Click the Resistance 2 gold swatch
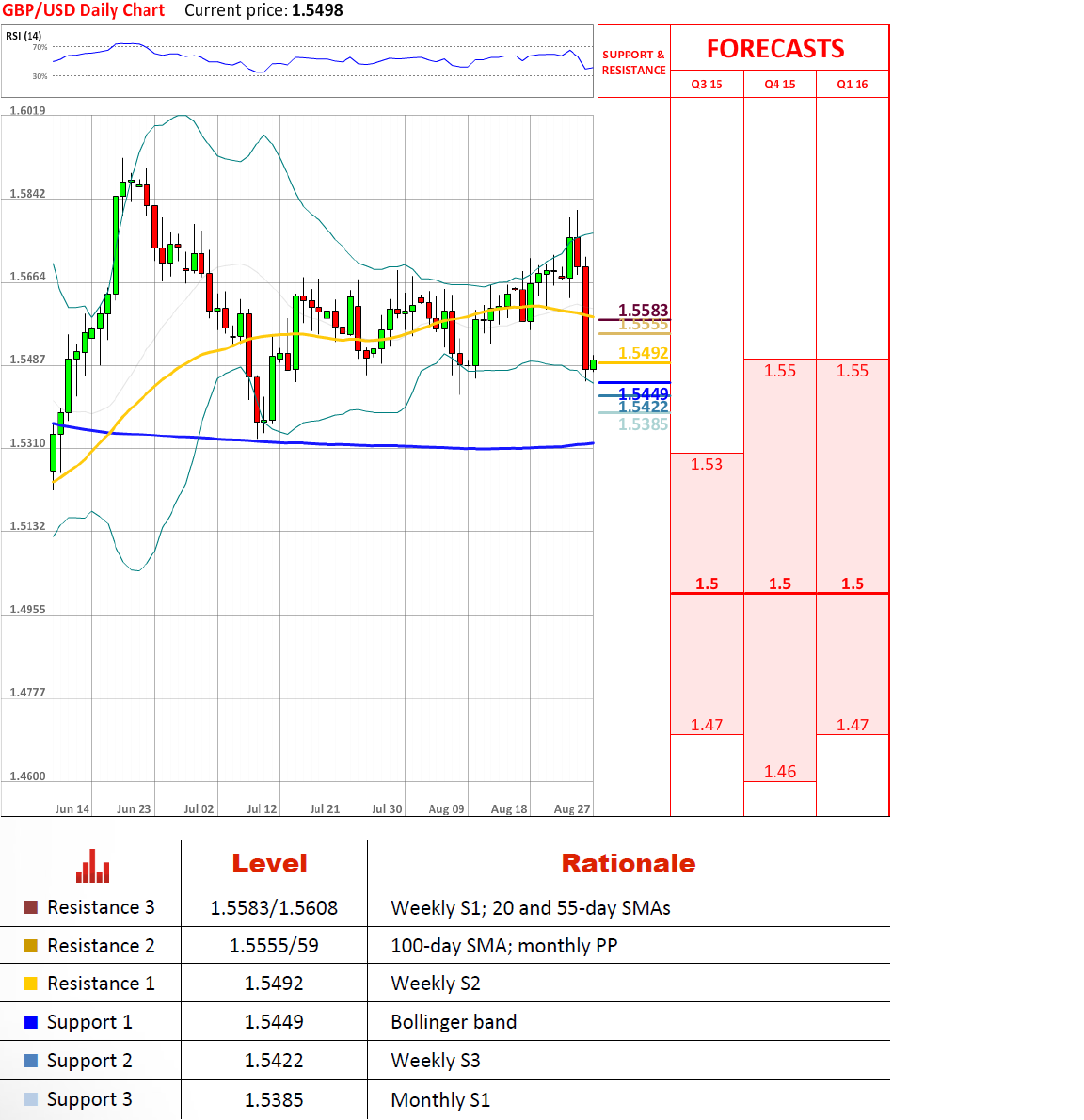 click(31, 946)
